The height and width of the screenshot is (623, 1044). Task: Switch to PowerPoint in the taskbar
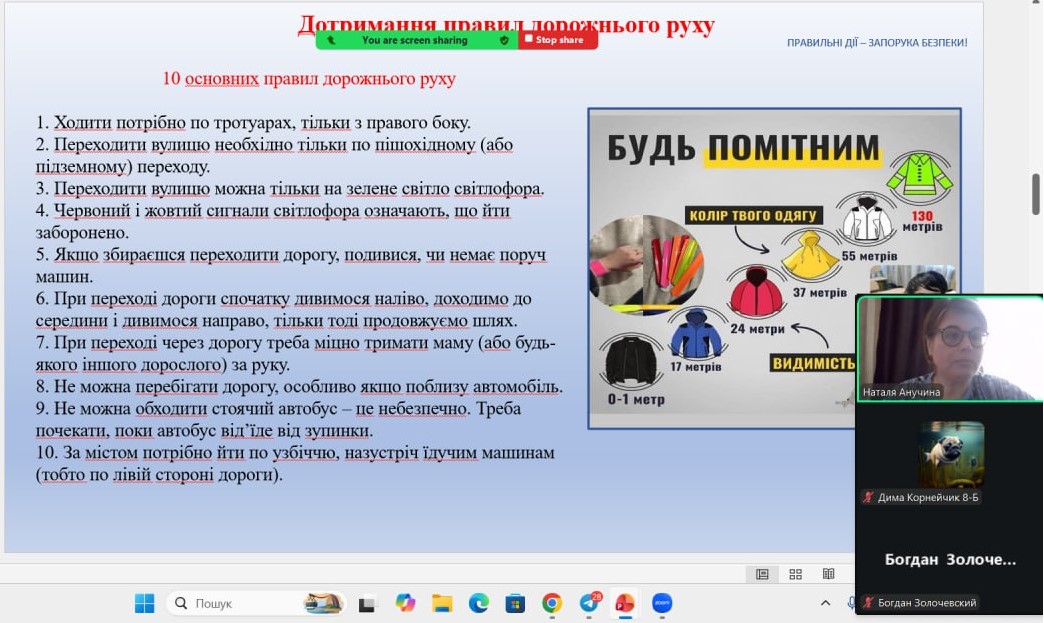tap(625, 603)
